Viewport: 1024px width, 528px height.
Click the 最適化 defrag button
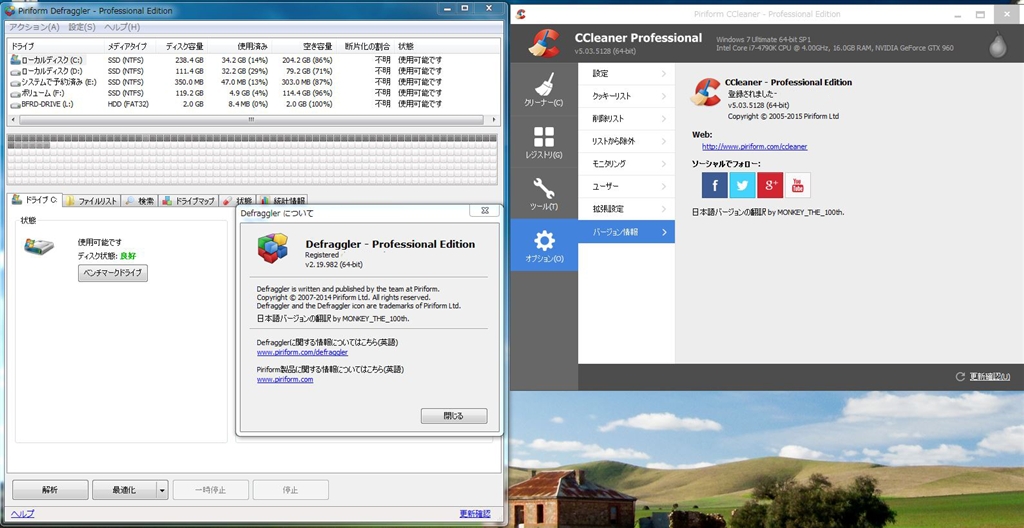pyautogui.click(x=124, y=490)
